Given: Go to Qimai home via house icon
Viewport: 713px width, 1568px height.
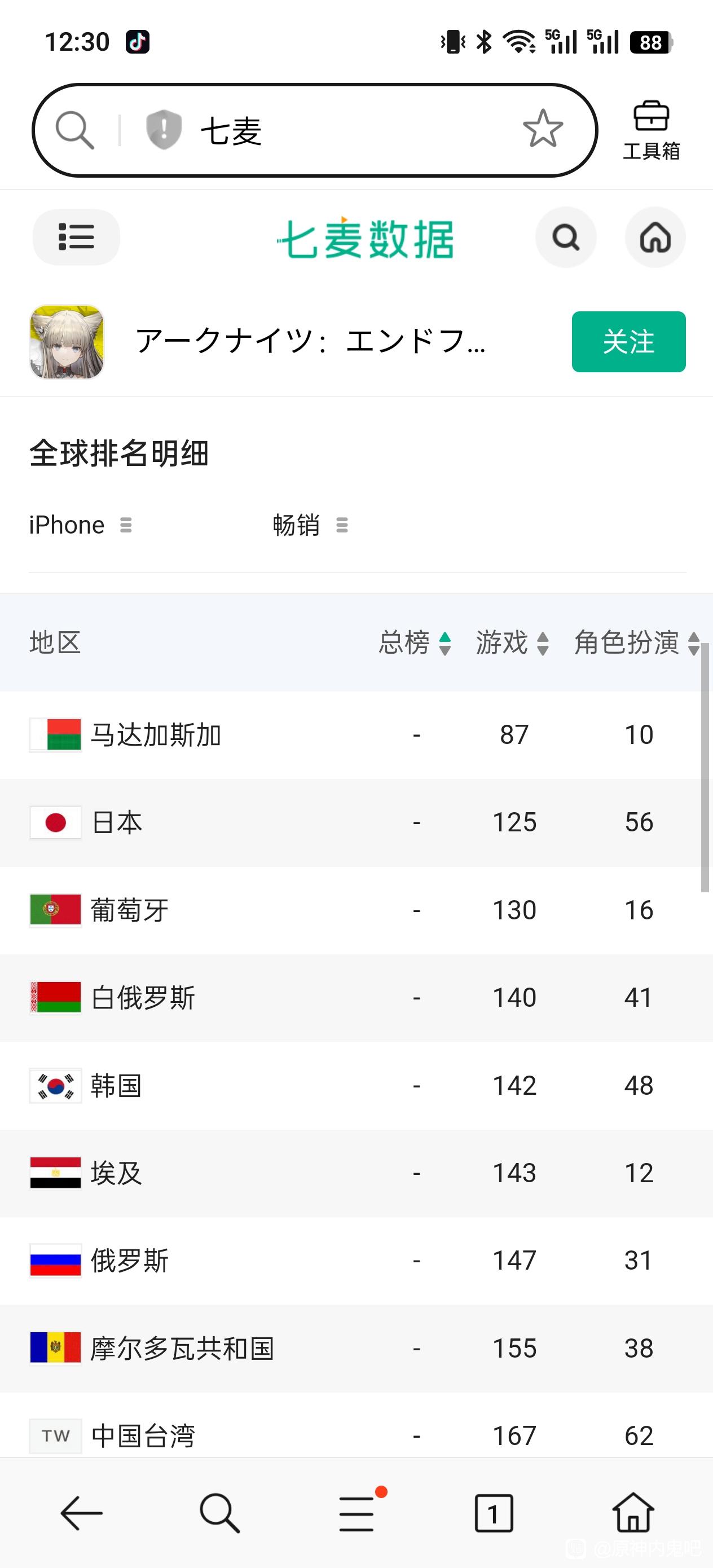Looking at the screenshot, I should tap(655, 237).
